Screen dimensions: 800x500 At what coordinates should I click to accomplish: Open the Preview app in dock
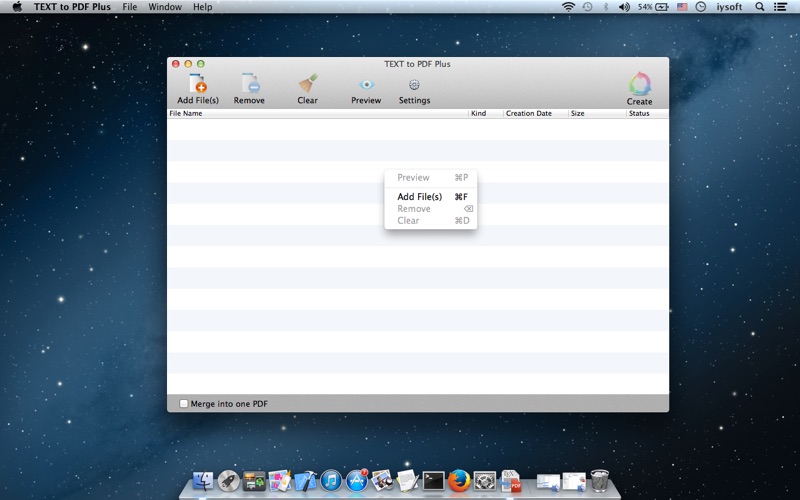[382, 481]
